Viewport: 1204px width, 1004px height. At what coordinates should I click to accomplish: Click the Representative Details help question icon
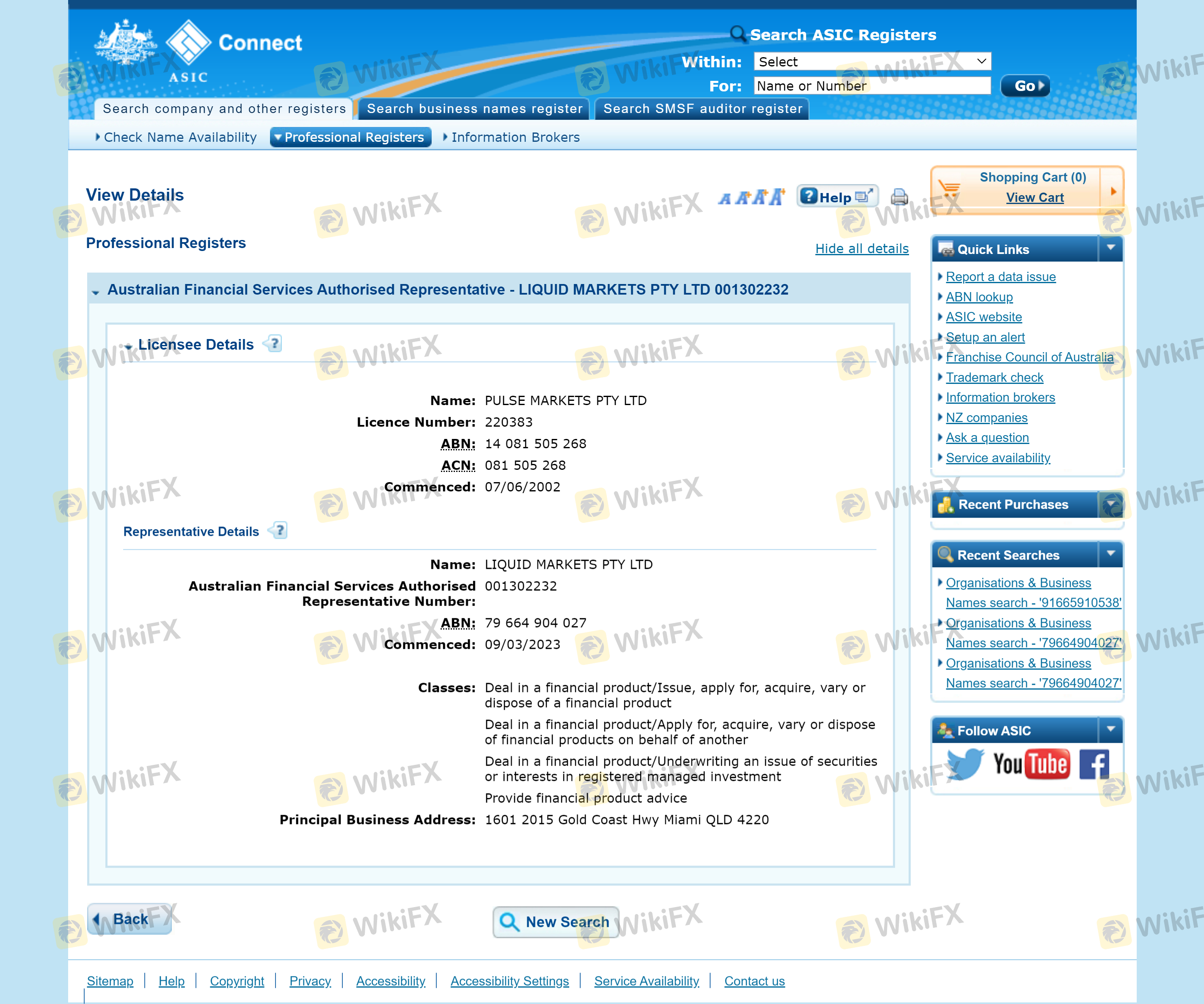(x=280, y=530)
